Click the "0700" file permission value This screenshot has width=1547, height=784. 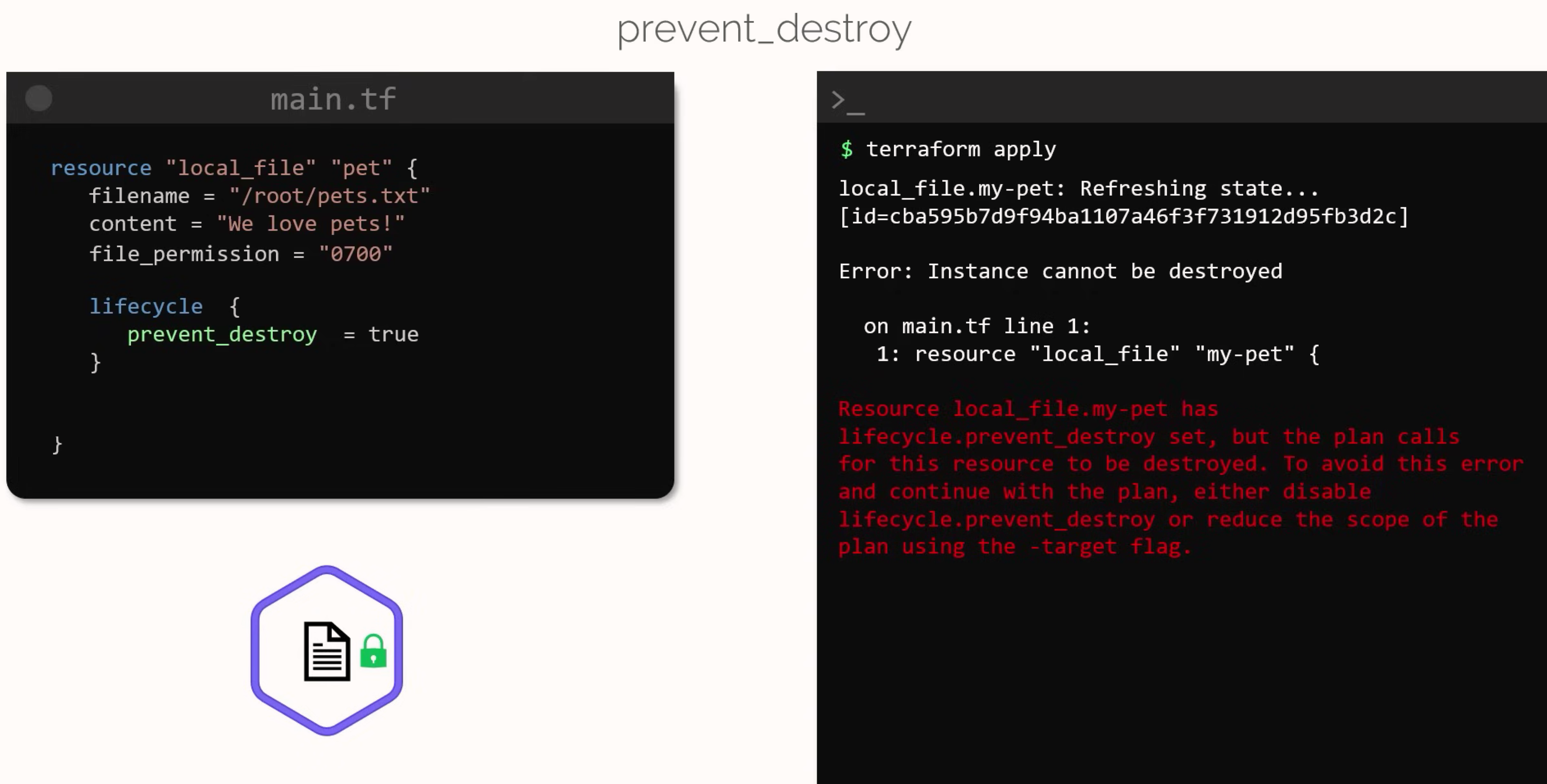[356, 254]
